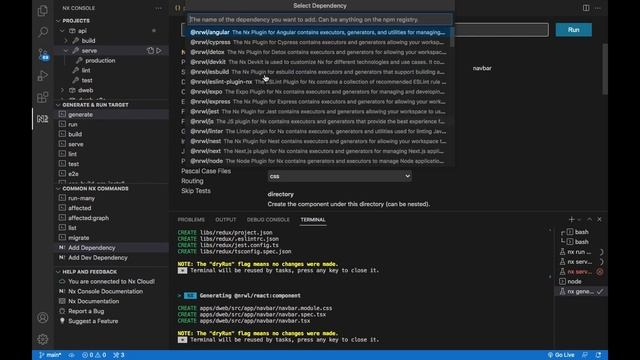Click the split editor icon
640x360 pixels.
[x=586, y=8]
